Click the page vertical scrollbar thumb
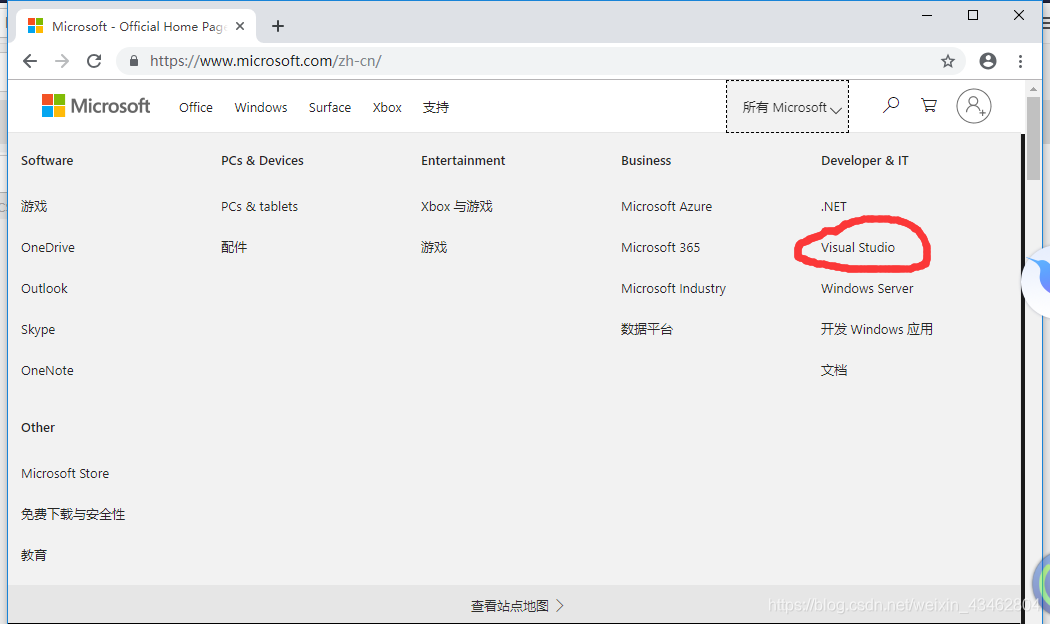The width and height of the screenshot is (1050, 624). tap(1033, 138)
